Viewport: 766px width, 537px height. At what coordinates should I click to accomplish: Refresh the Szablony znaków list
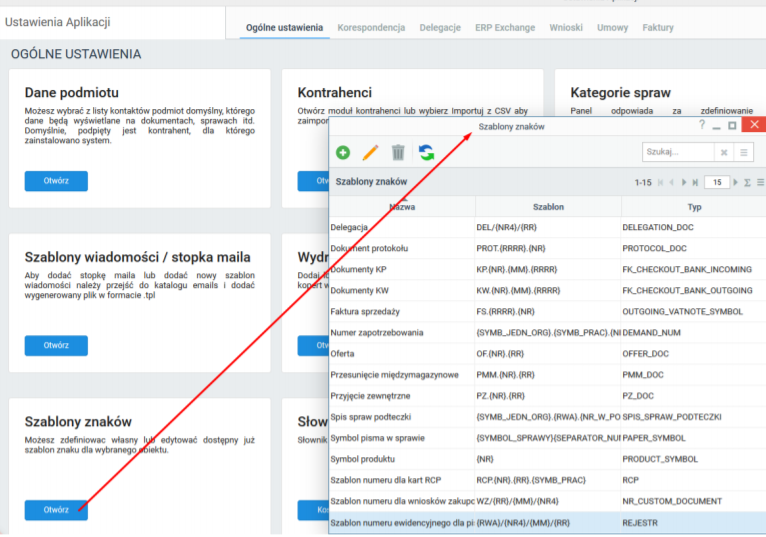[426, 152]
